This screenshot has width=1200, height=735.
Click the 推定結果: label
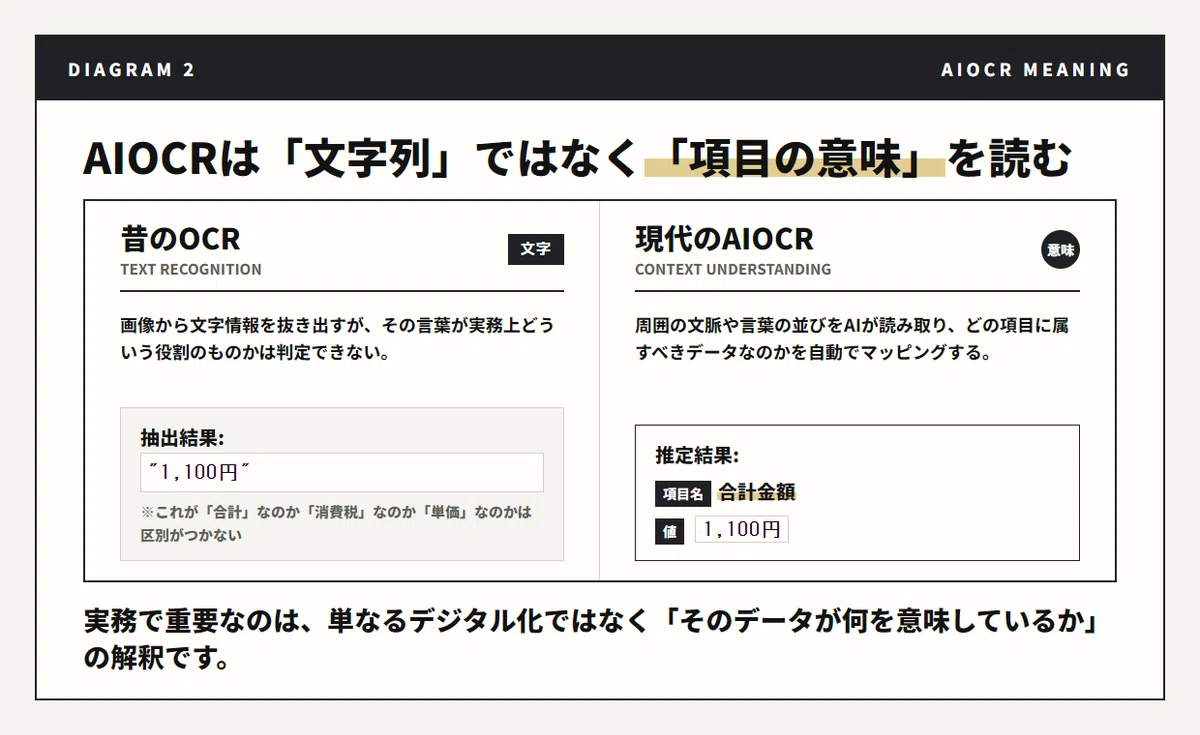pyautogui.click(x=697, y=456)
